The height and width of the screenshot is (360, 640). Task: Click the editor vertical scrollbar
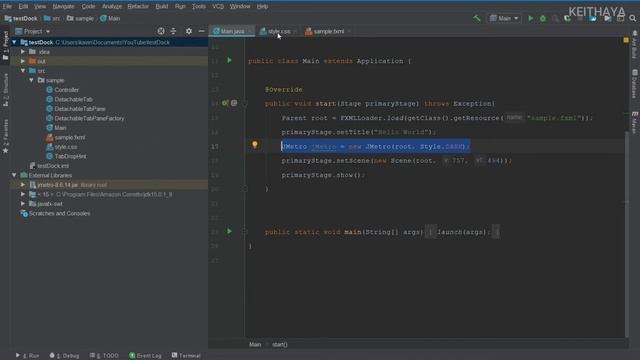click(x=627, y=235)
